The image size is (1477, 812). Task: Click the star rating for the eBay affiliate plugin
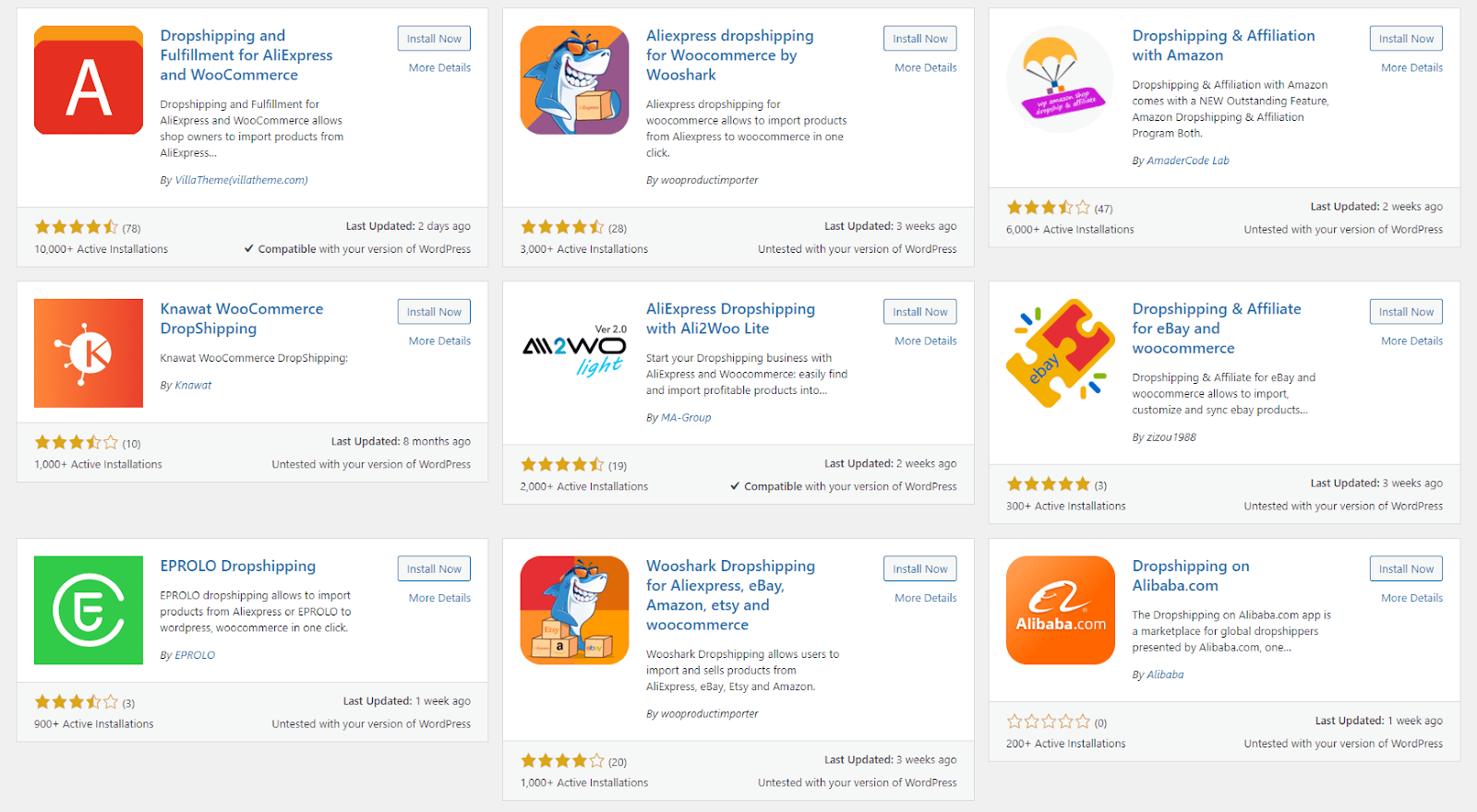click(x=1048, y=484)
